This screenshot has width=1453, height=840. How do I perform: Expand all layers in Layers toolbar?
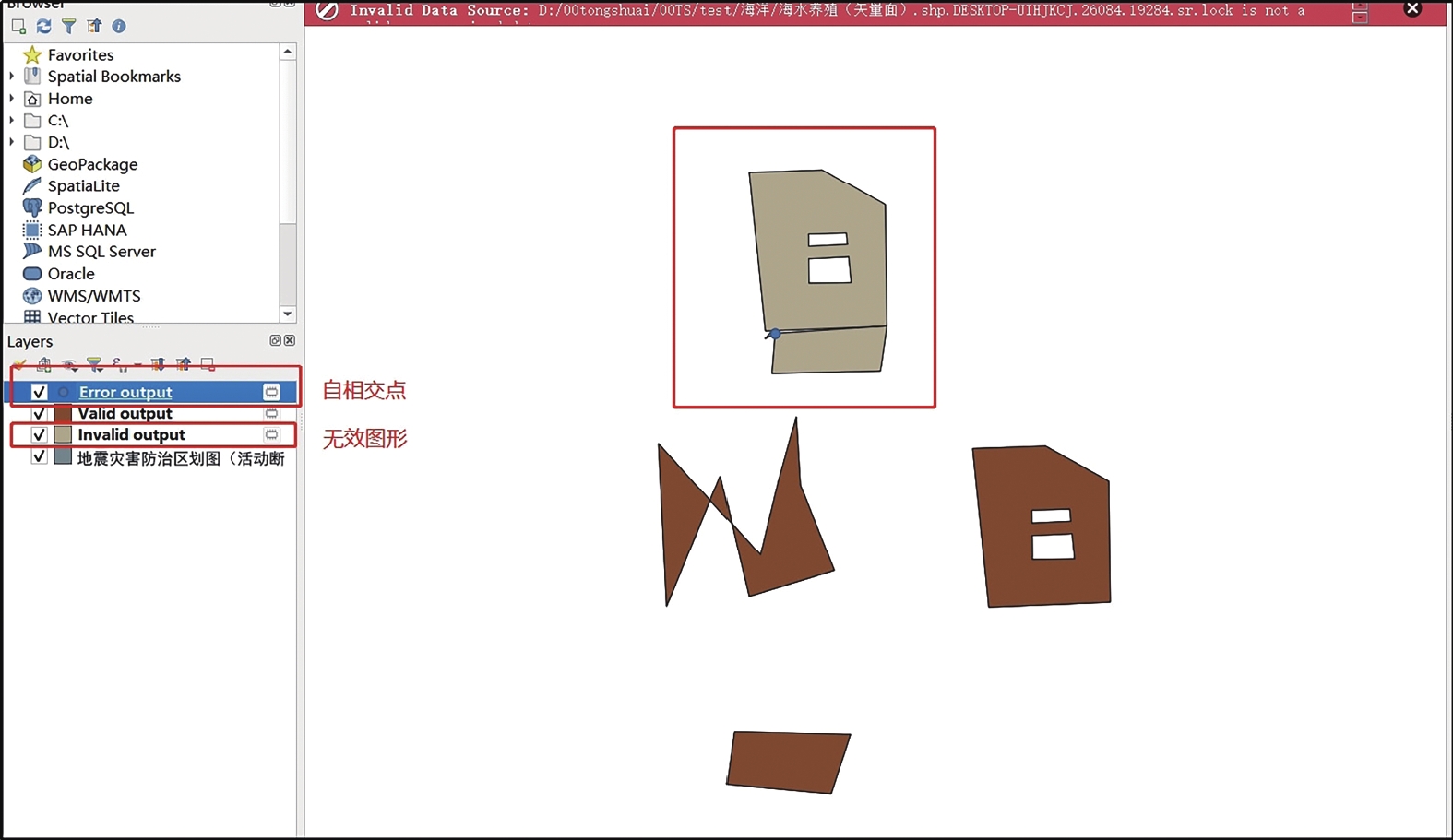coord(158,365)
